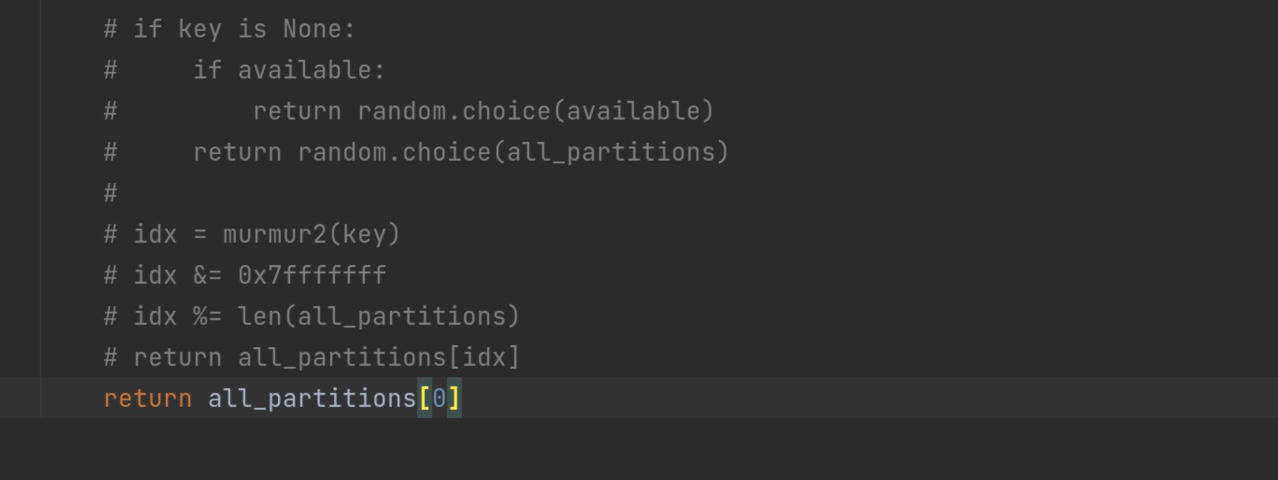
Task: Click the commented line '# if key is None:'
Action: point(229,29)
